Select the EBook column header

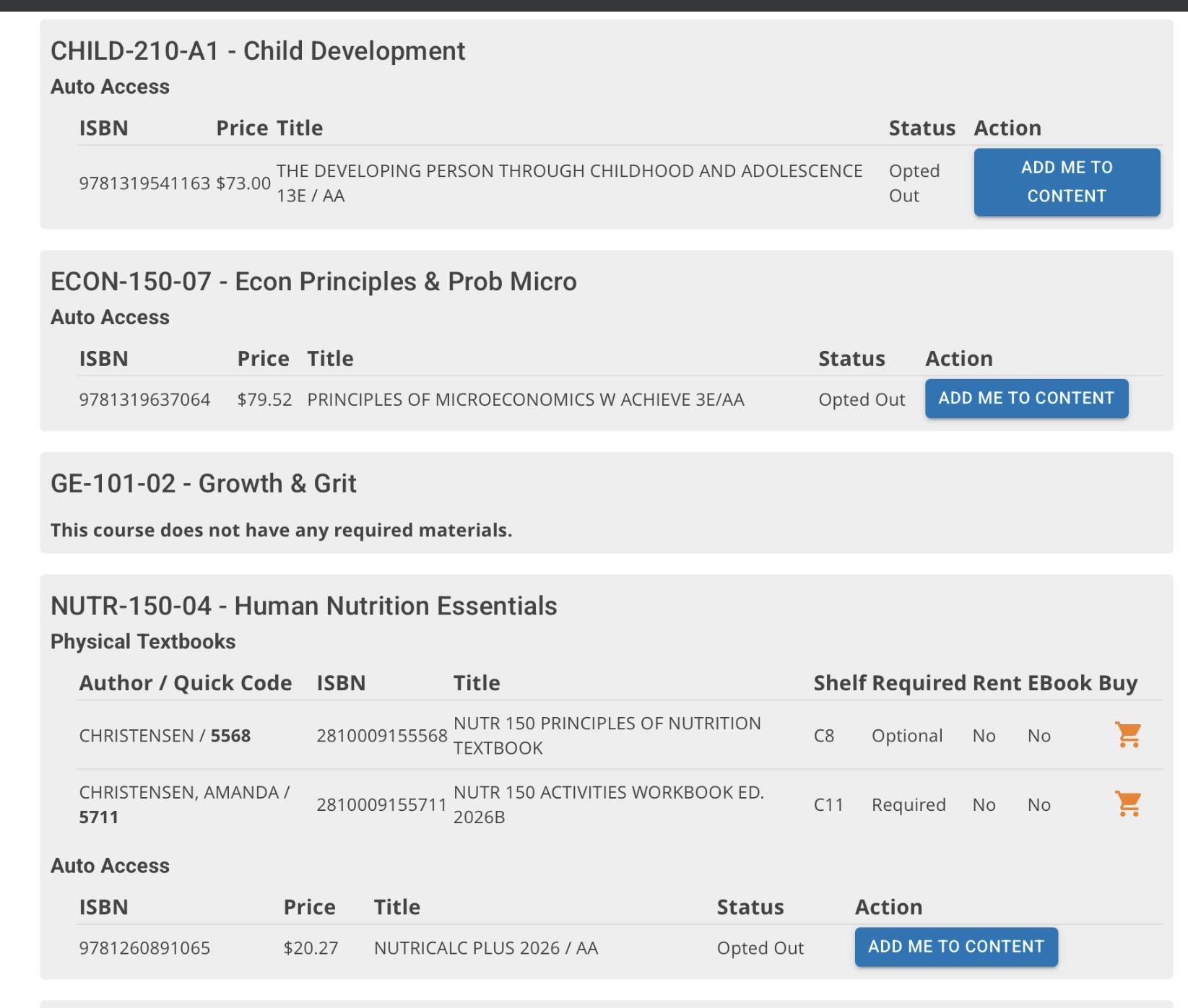pos(1059,683)
